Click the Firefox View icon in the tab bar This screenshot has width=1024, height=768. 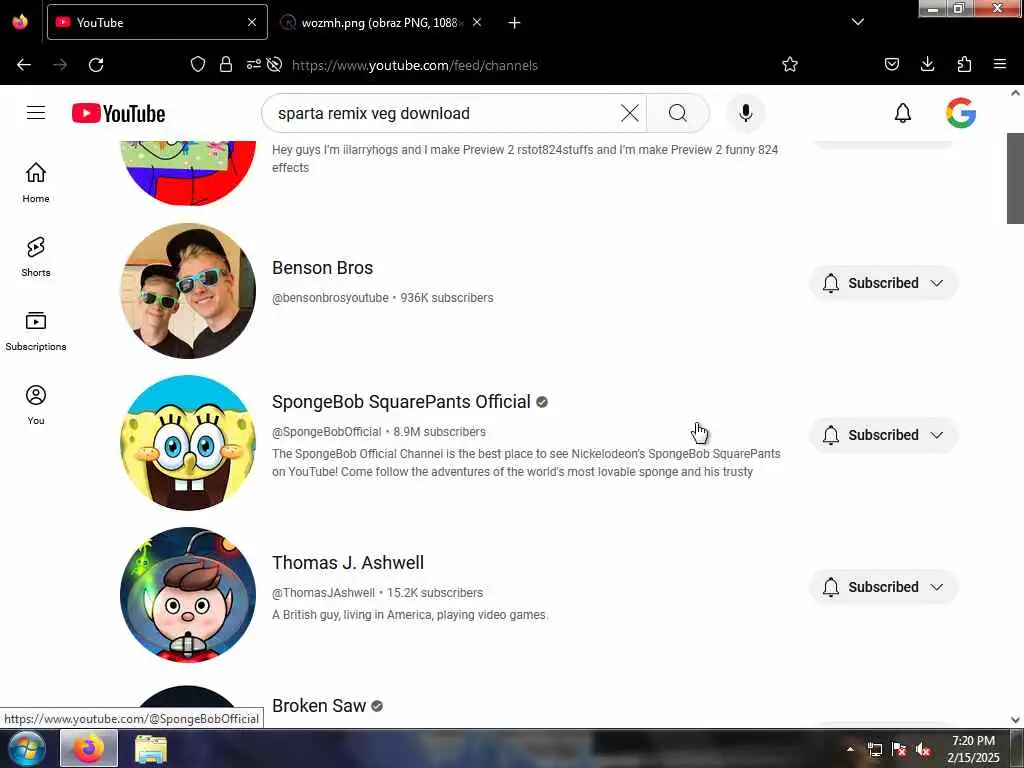coord(20,22)
